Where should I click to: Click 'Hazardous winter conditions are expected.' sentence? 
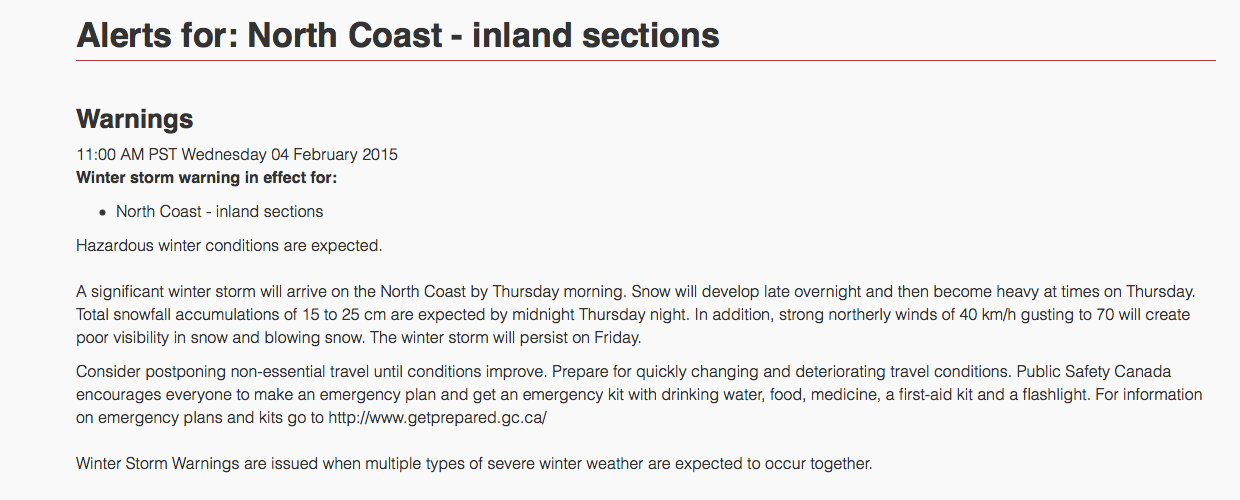229,244
